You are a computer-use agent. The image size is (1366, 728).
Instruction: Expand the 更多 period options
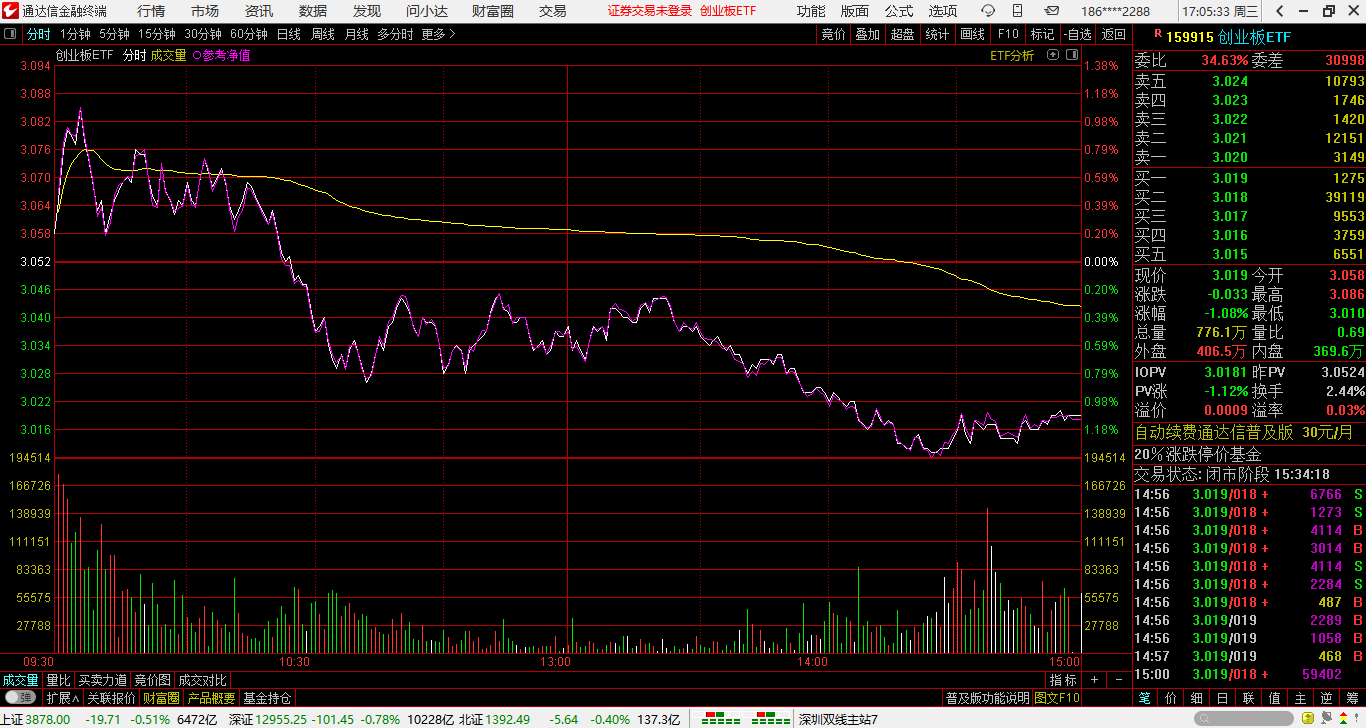[x=438, y=34]
